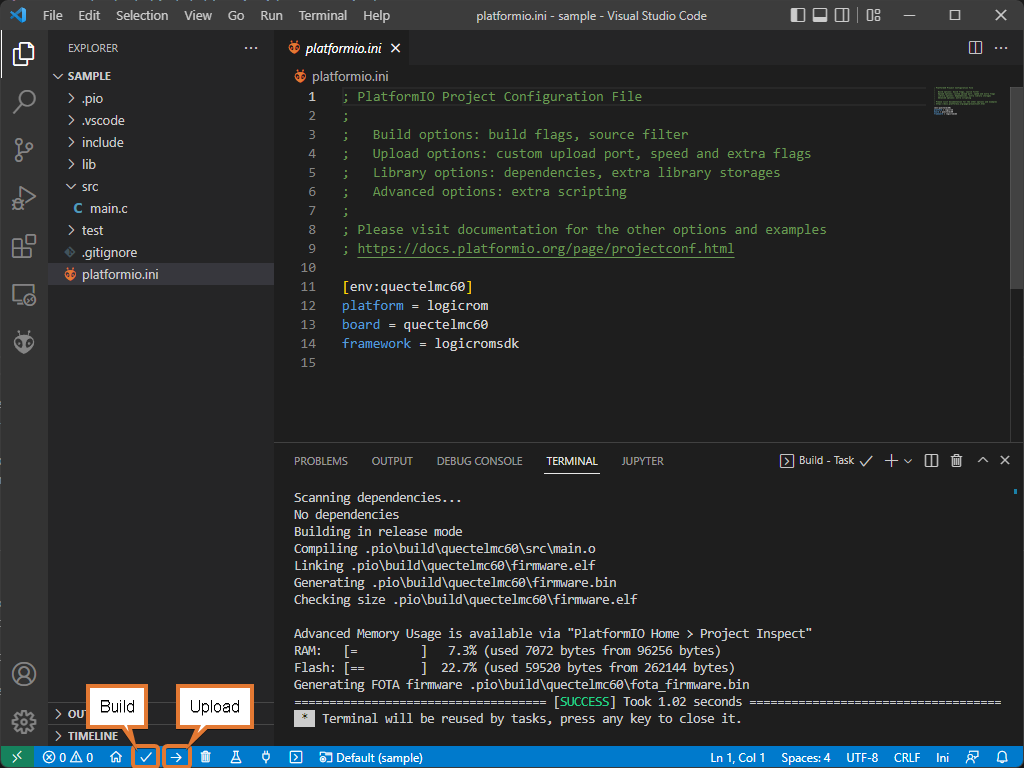Open the Help menu
Image resolution: width=1024 pixels, height=768 pixels.
(x=376, y=15)
